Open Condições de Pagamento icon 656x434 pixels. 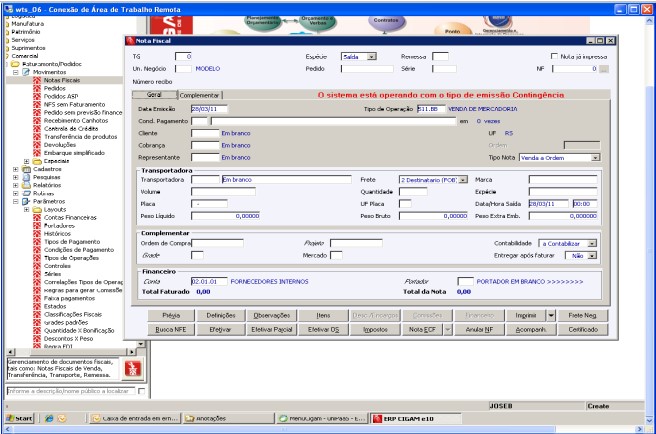pos(37,250)
